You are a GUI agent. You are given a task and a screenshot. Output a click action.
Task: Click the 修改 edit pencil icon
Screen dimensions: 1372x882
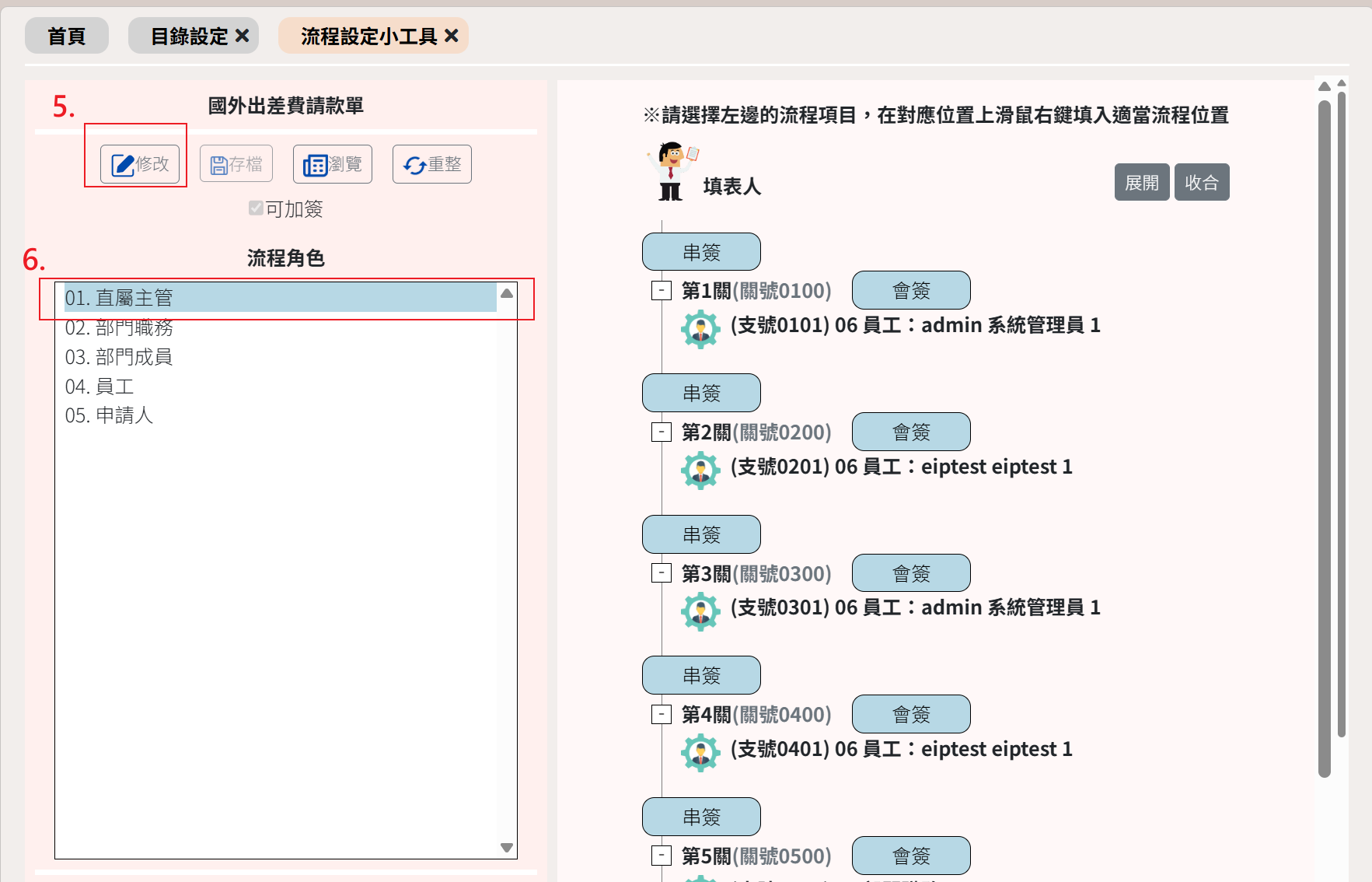pos(123,165)
